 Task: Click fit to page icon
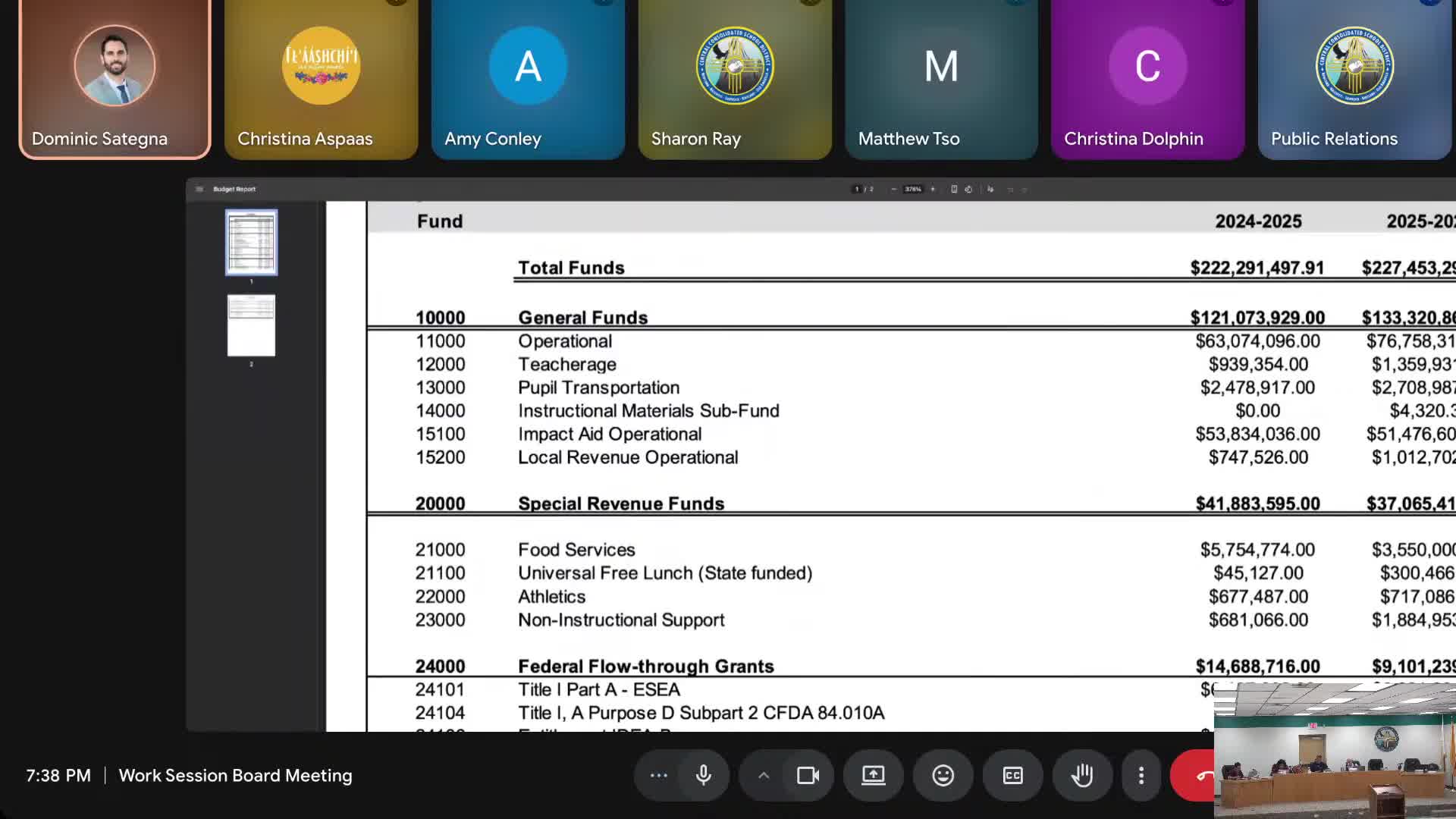point(954,189)
